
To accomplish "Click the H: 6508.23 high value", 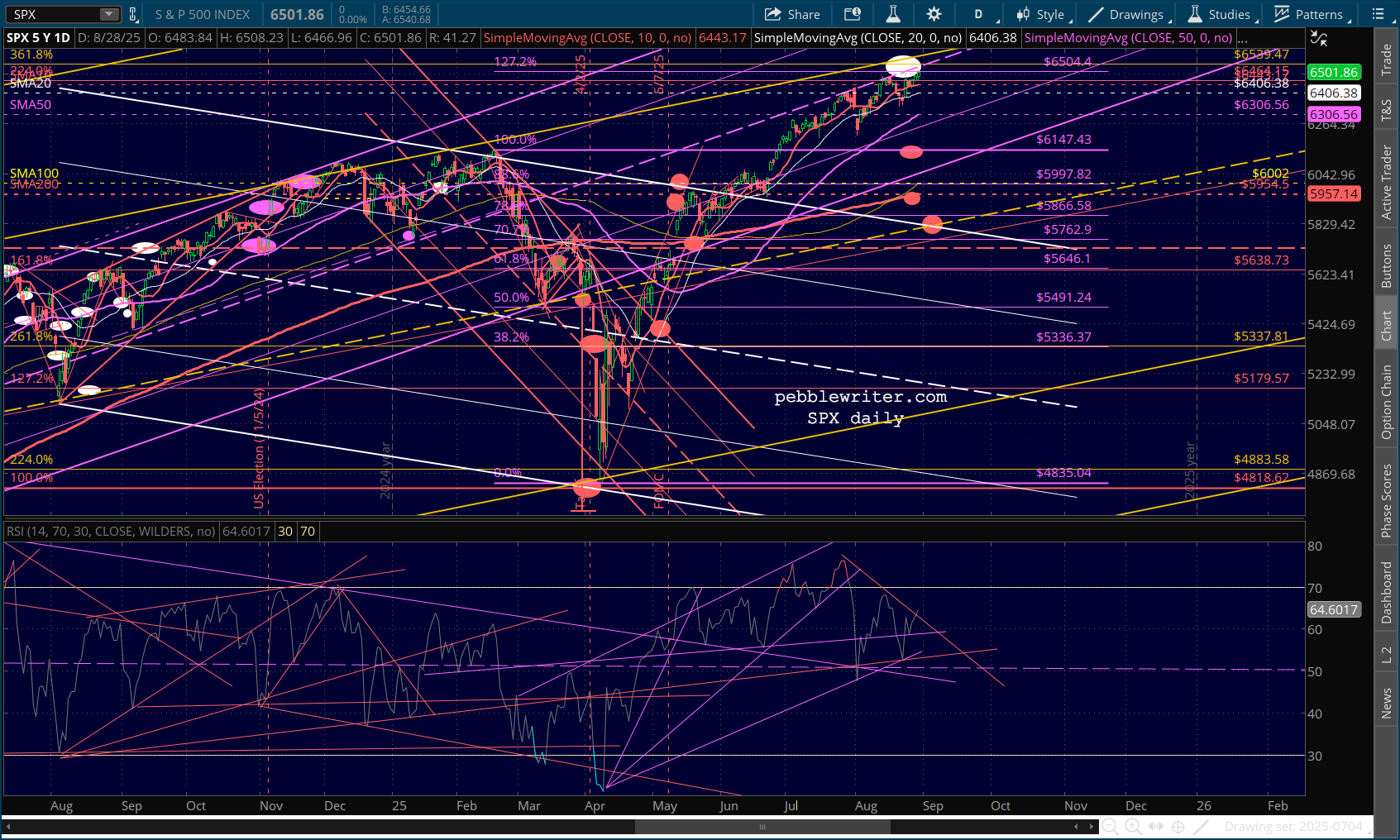I will [x=251, y=38].
